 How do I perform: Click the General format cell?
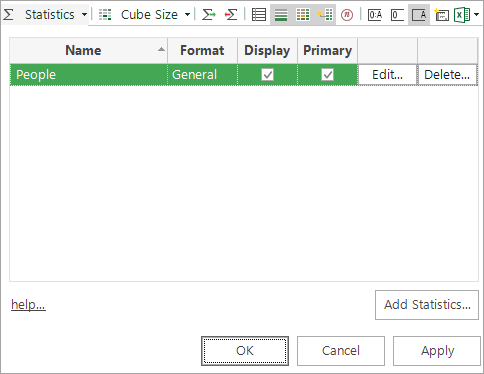[x=202, y=75]
